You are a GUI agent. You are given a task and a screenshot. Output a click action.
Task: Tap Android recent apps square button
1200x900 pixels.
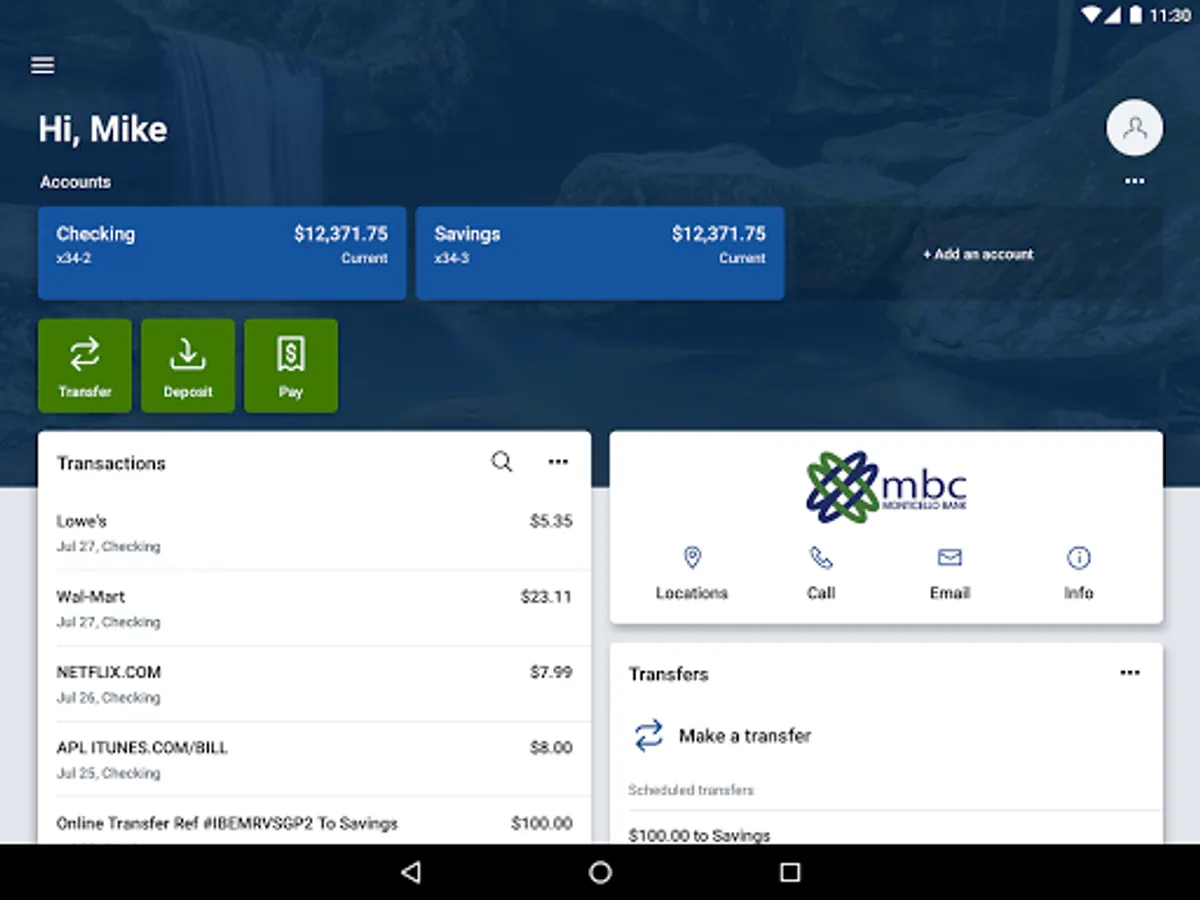(790, 872)
